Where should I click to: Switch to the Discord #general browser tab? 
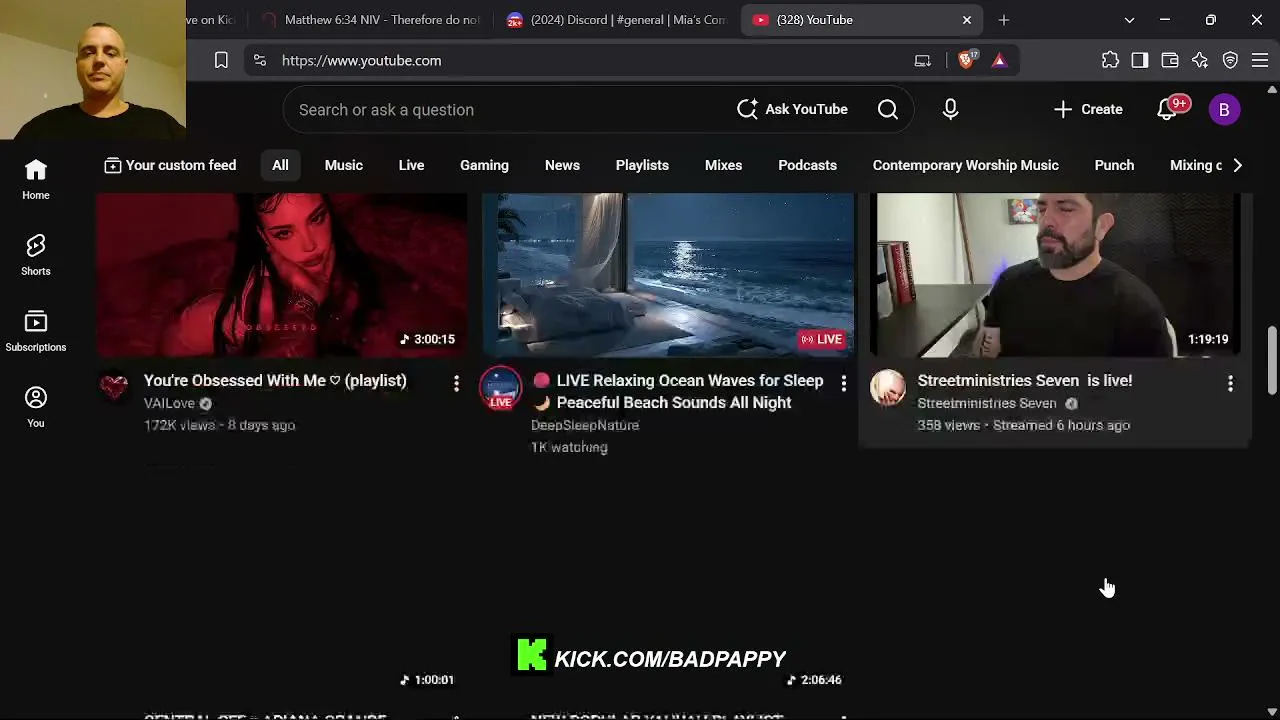tap(617, 20)
